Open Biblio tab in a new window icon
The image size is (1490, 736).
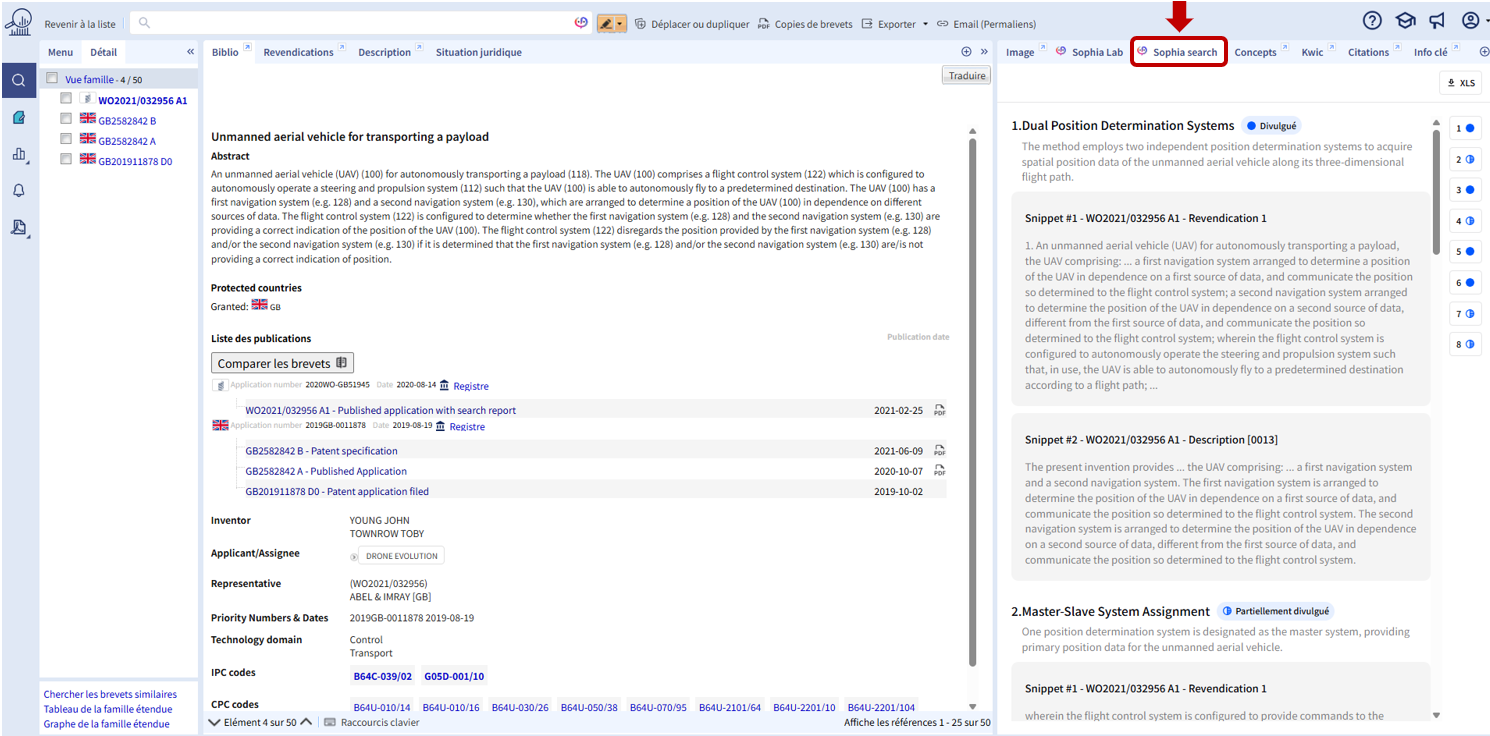(x=246, y=49)
